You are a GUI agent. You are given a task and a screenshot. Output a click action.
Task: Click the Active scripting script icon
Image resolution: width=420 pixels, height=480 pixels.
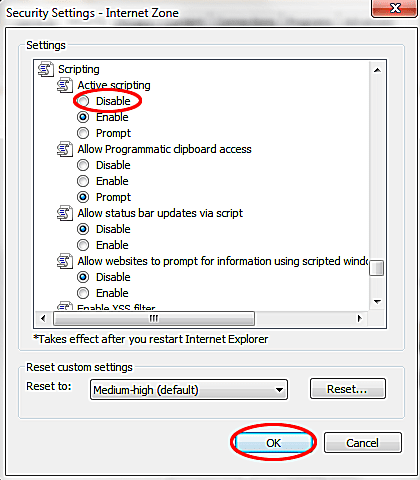pos(64,85)
